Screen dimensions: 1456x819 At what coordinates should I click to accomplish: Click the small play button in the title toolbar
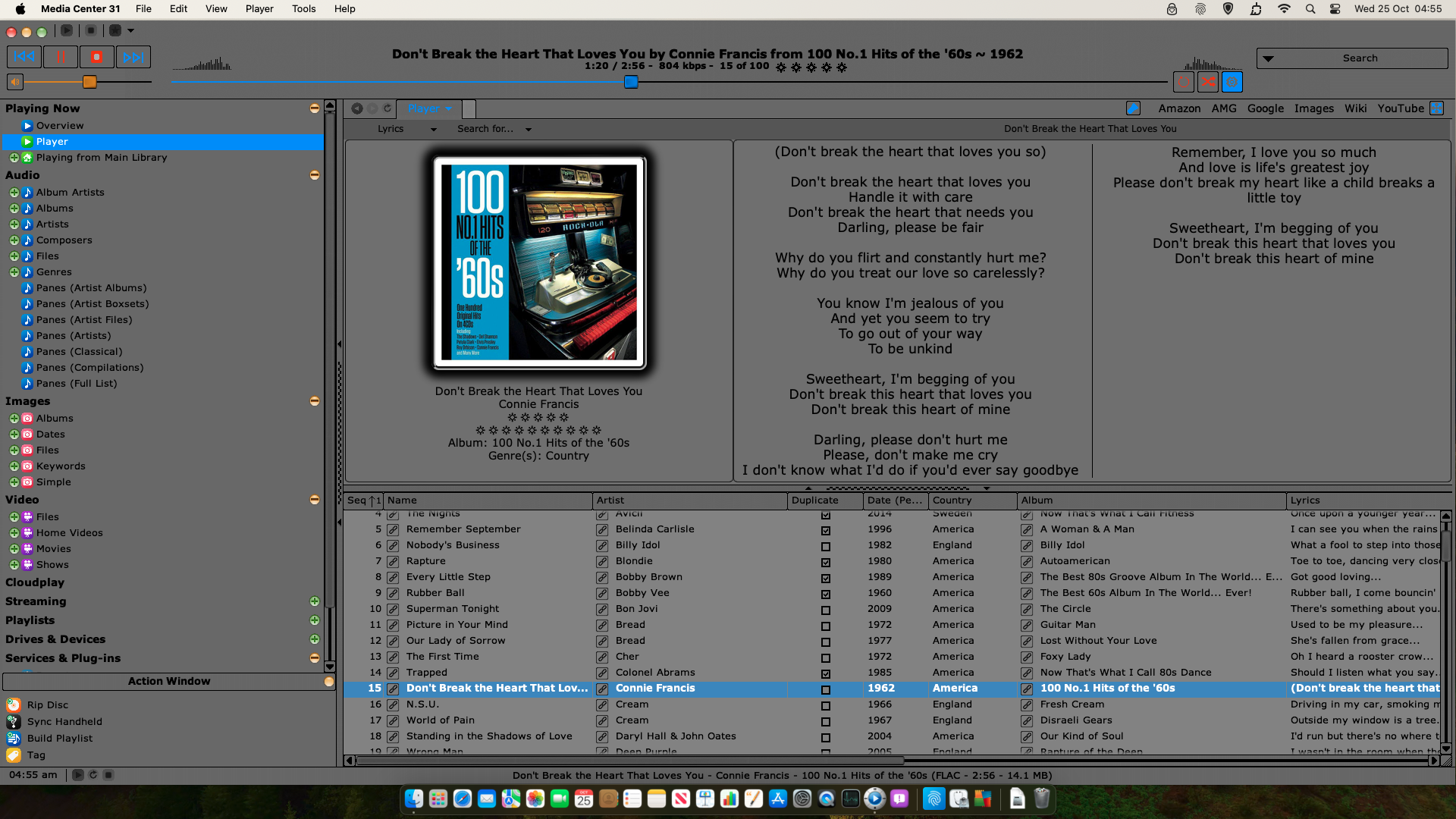(x=67, y=30)
